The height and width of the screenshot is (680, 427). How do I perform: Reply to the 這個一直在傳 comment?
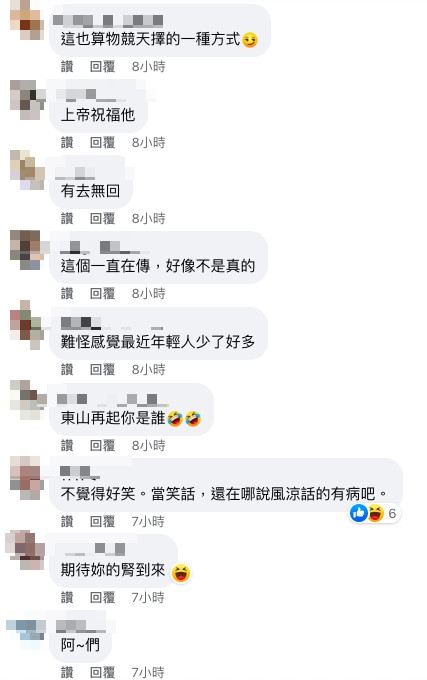tap(102, 294)
